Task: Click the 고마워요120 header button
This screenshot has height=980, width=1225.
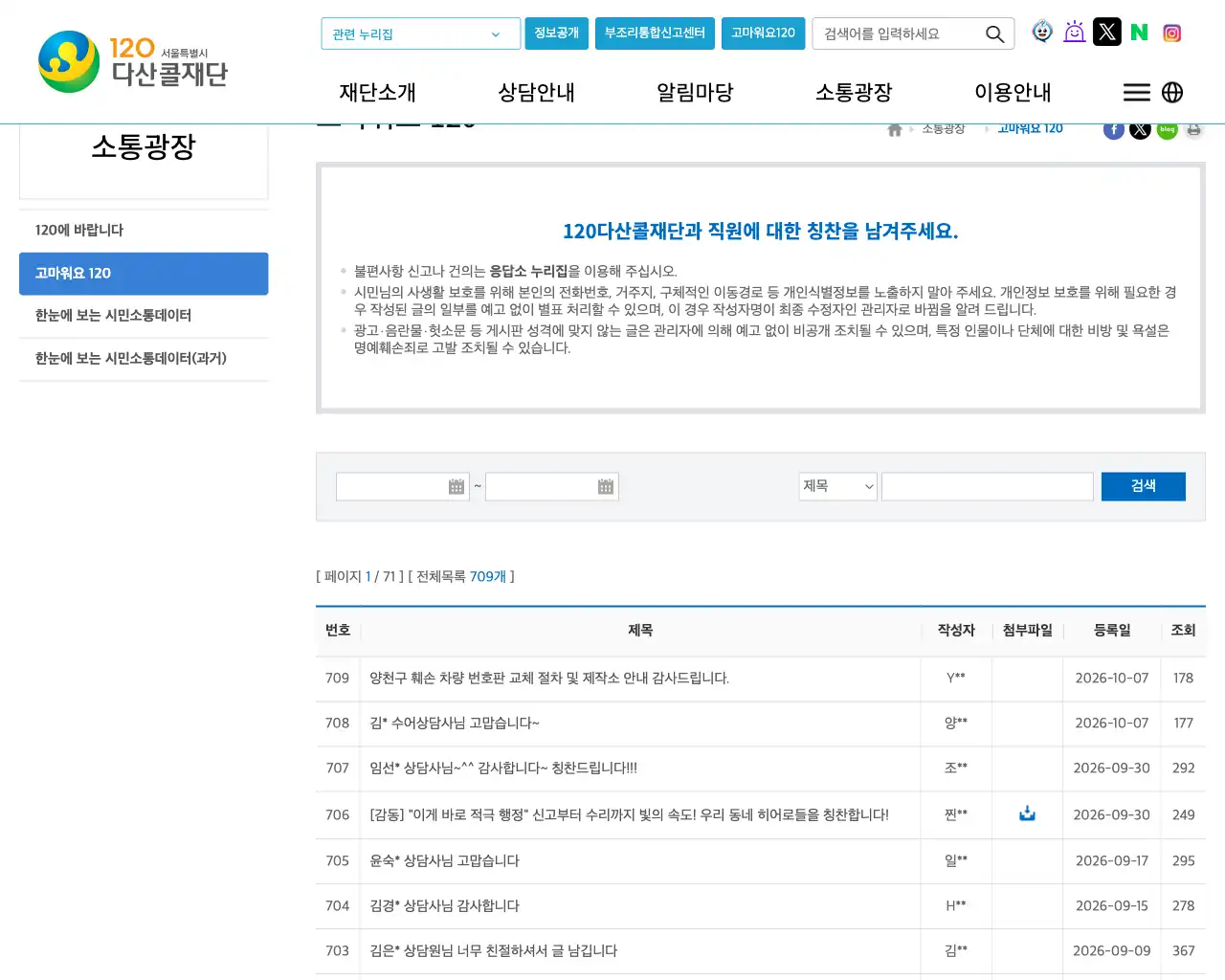Action: [763, 33]
